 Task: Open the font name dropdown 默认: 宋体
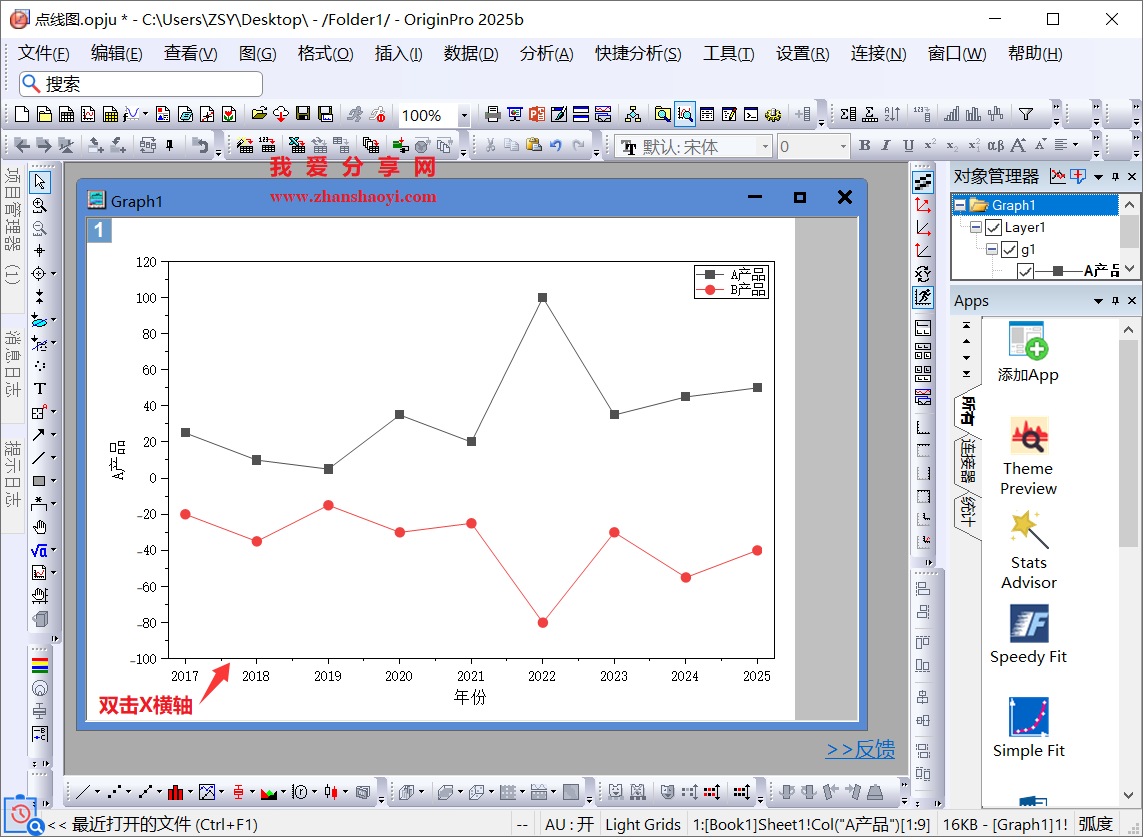pyautogui.click(x=765, y=147)
